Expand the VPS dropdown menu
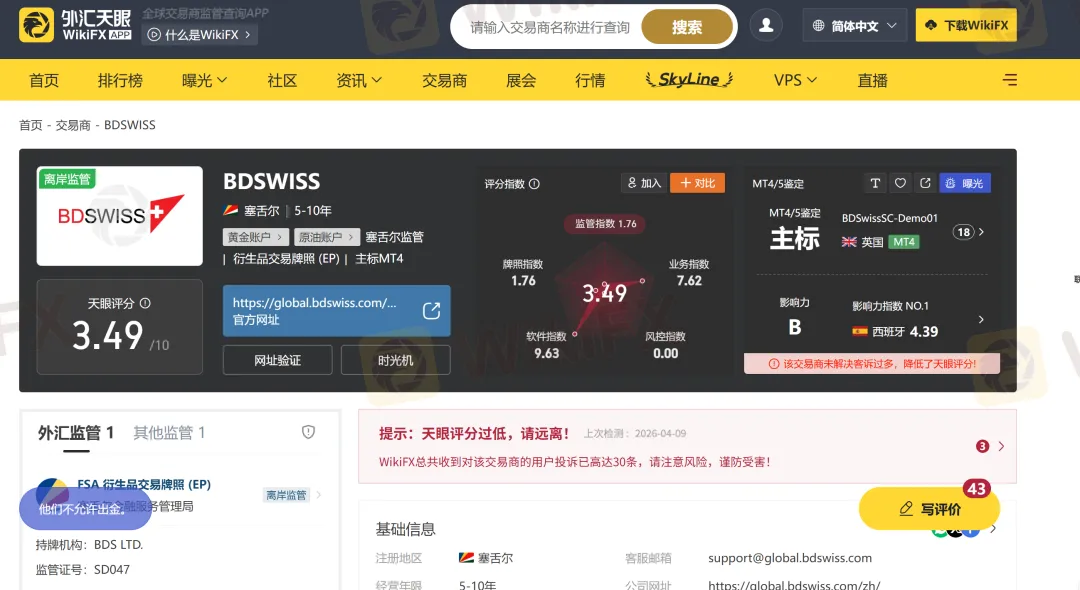Viewport: 1080px width, 590px height. (x=795, y=80)
